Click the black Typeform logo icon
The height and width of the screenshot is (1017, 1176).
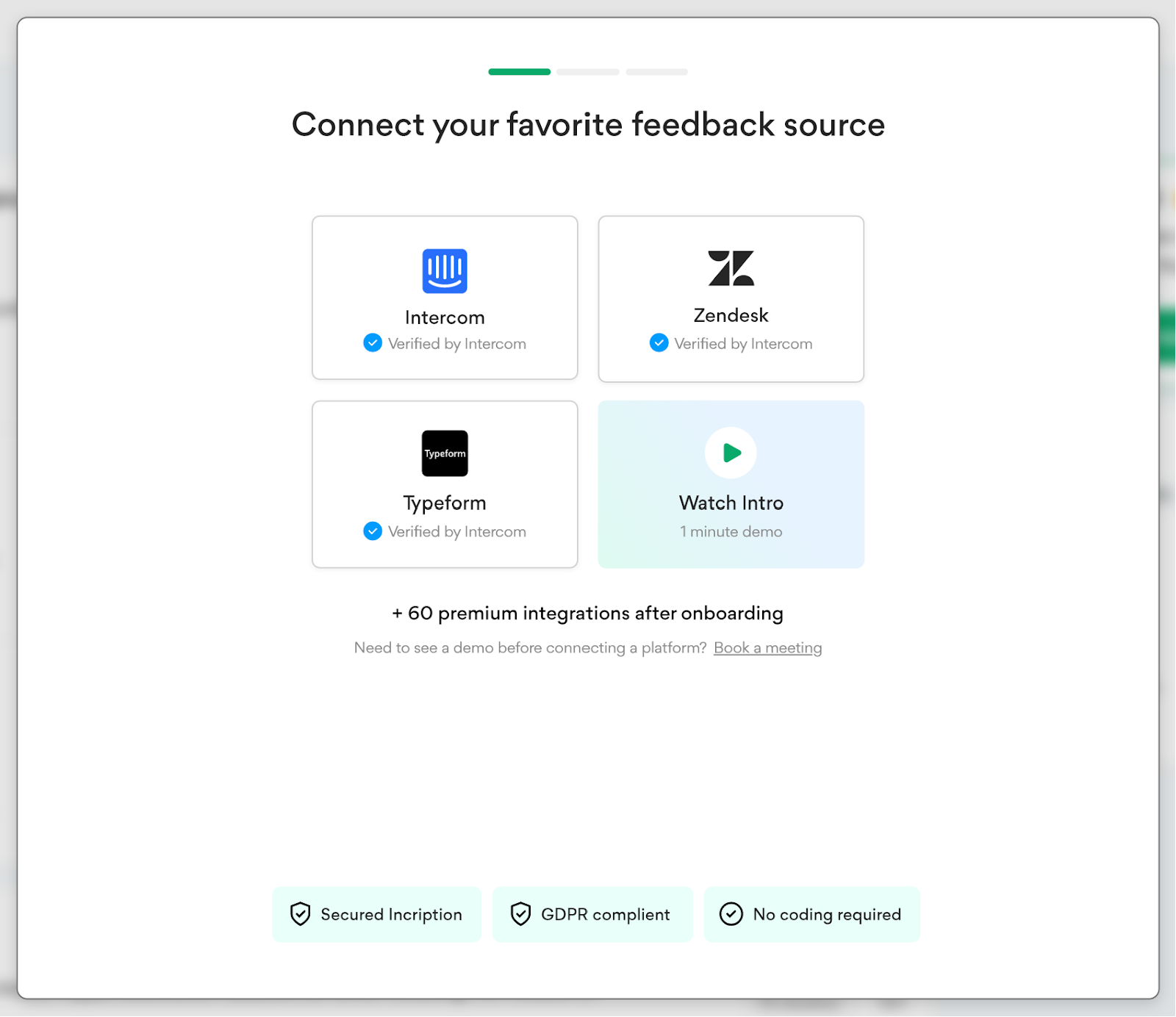click(445, 453)
